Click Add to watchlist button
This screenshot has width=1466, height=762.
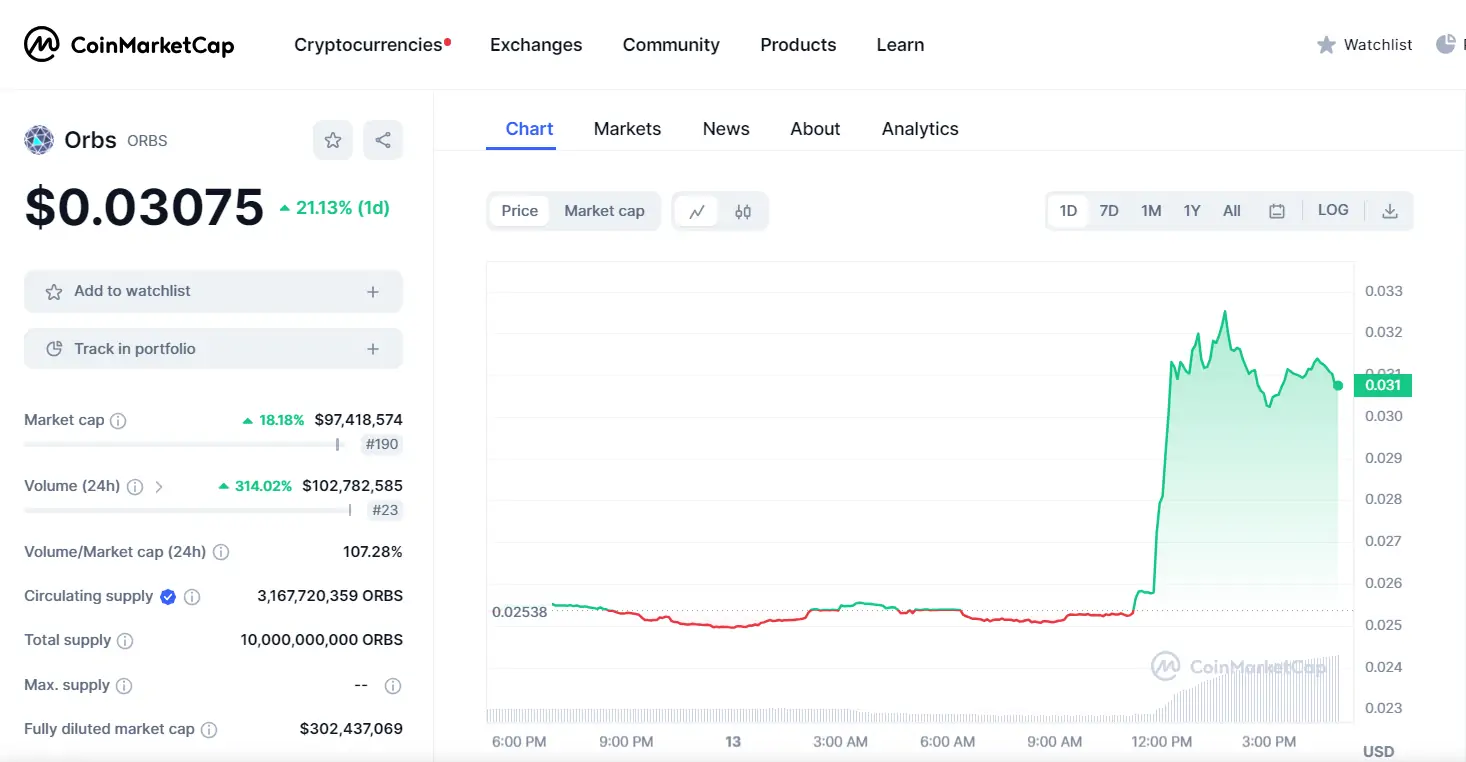[213, 292]
